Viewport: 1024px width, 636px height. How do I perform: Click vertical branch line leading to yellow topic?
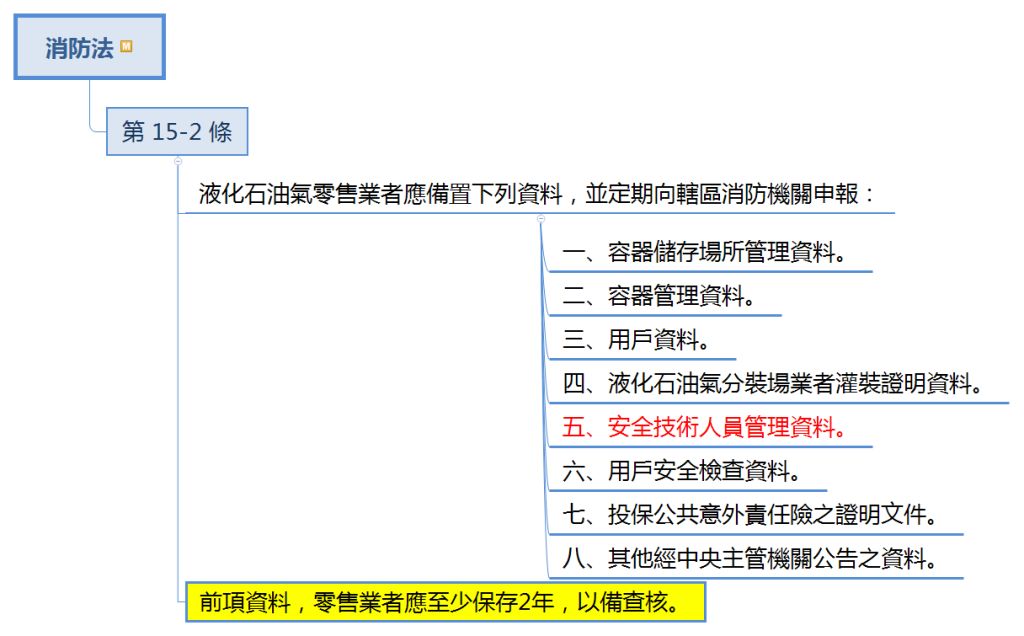pos(178,400)
